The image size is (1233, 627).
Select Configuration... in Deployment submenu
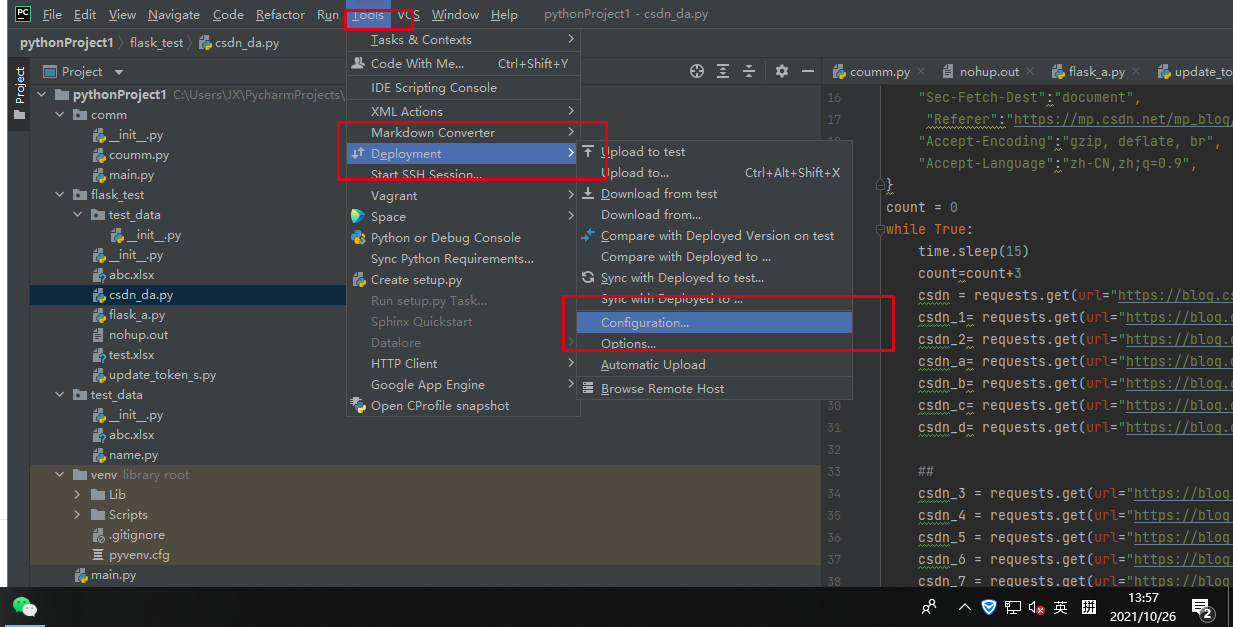714,322
